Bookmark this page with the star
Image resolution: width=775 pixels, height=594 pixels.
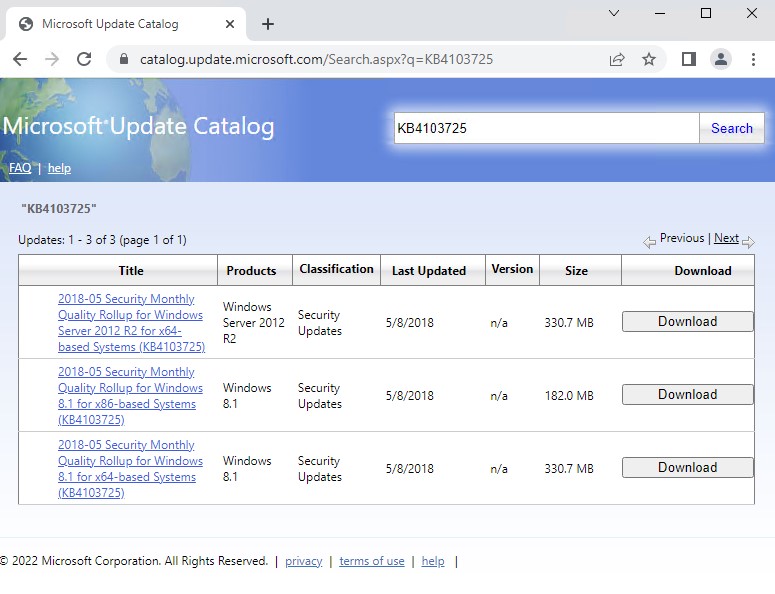648,59
